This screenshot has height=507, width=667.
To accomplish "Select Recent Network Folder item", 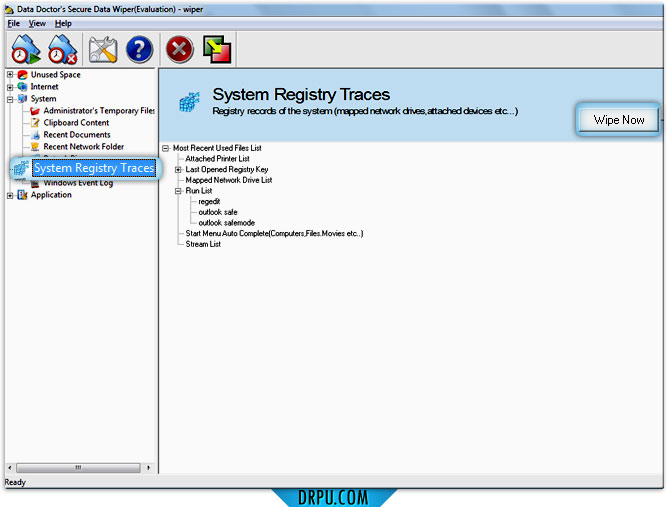I will (83, 146).
